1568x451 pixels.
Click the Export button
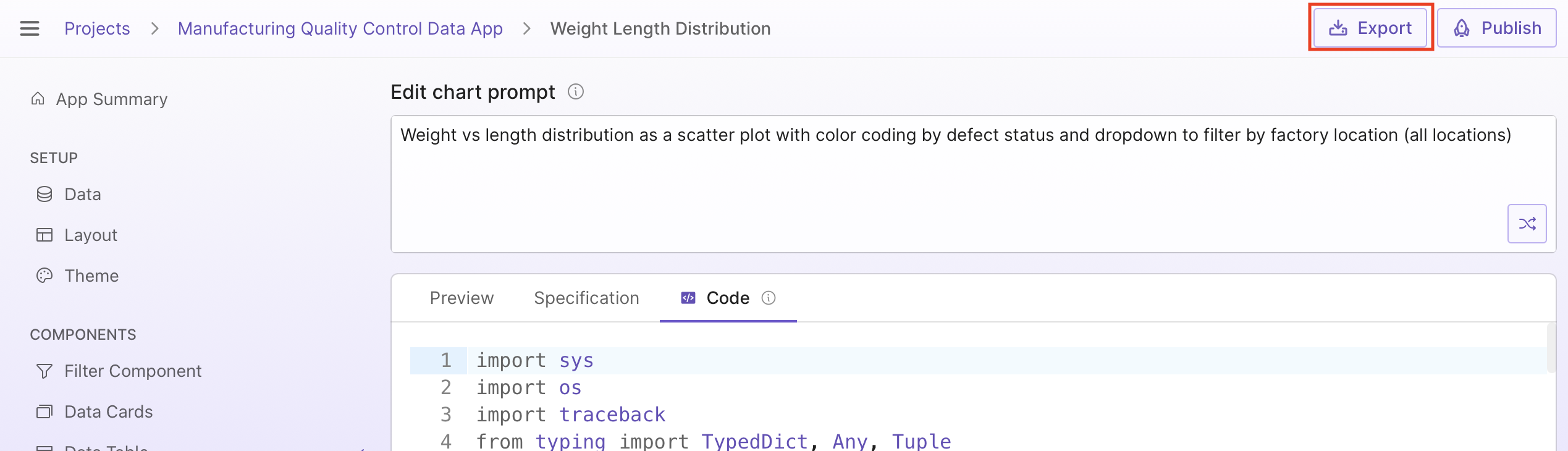pos(1370,28)
